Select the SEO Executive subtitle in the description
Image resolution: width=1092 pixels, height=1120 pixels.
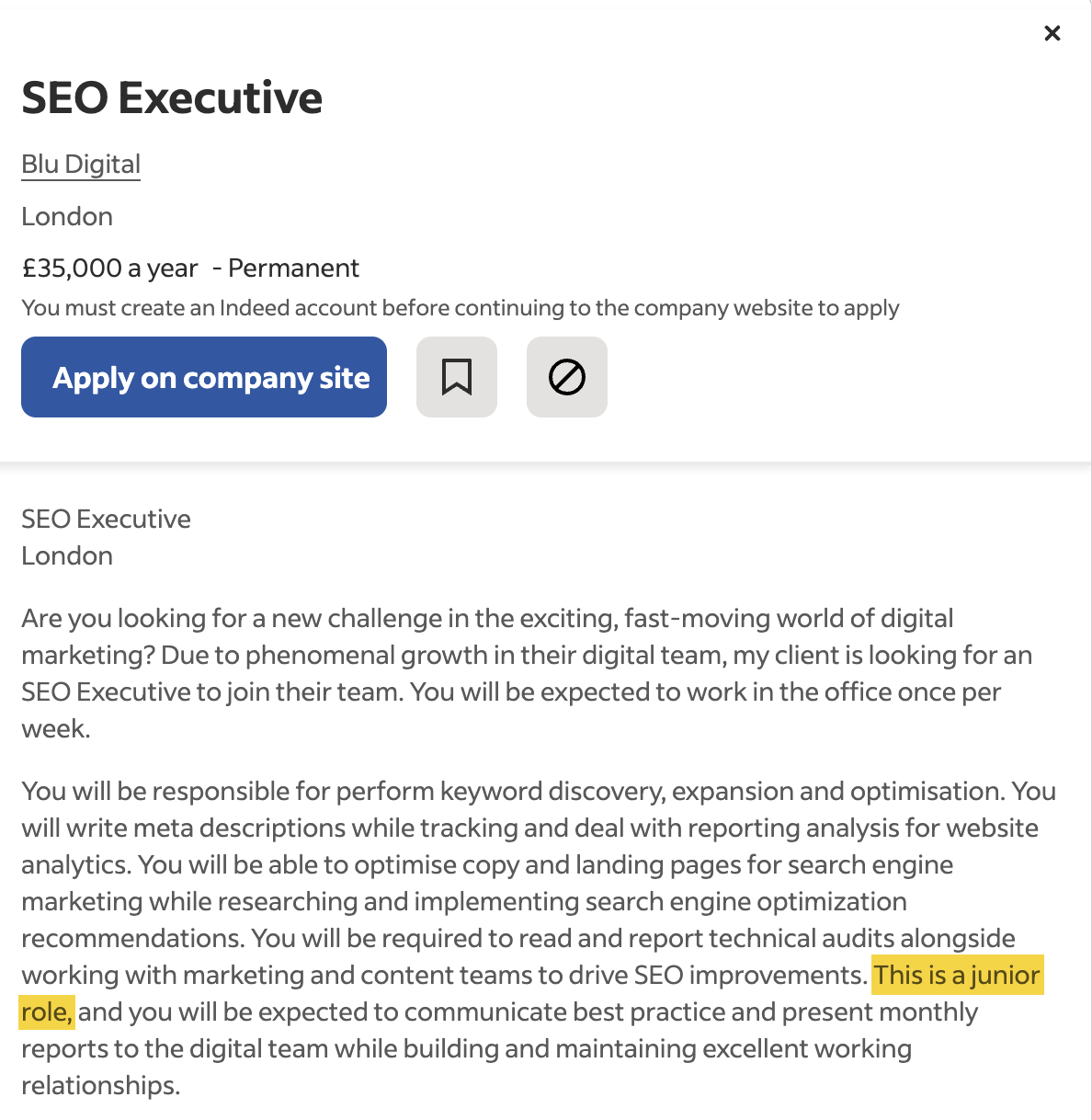point(105,519)
